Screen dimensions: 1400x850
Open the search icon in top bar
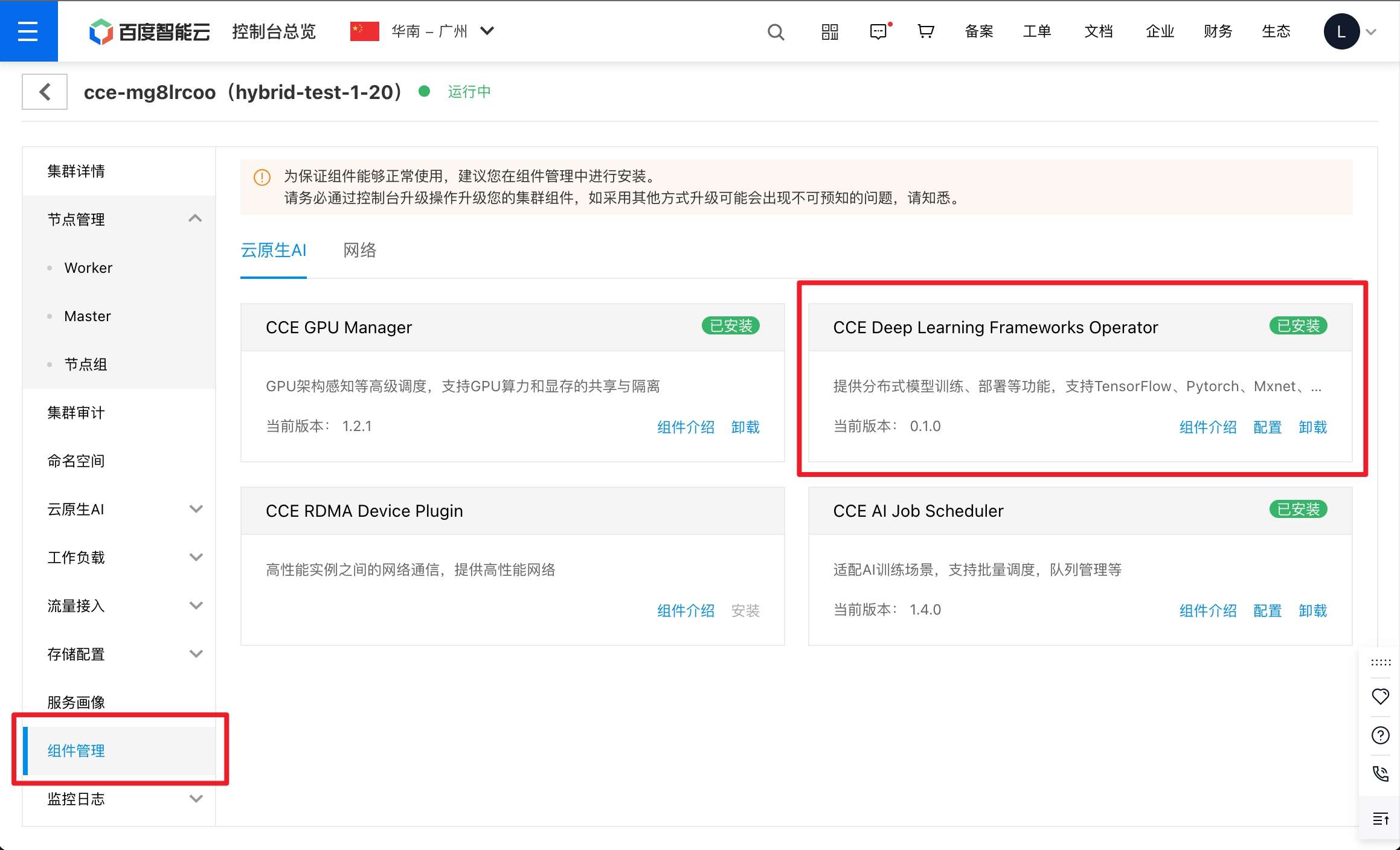coord(775,31)
